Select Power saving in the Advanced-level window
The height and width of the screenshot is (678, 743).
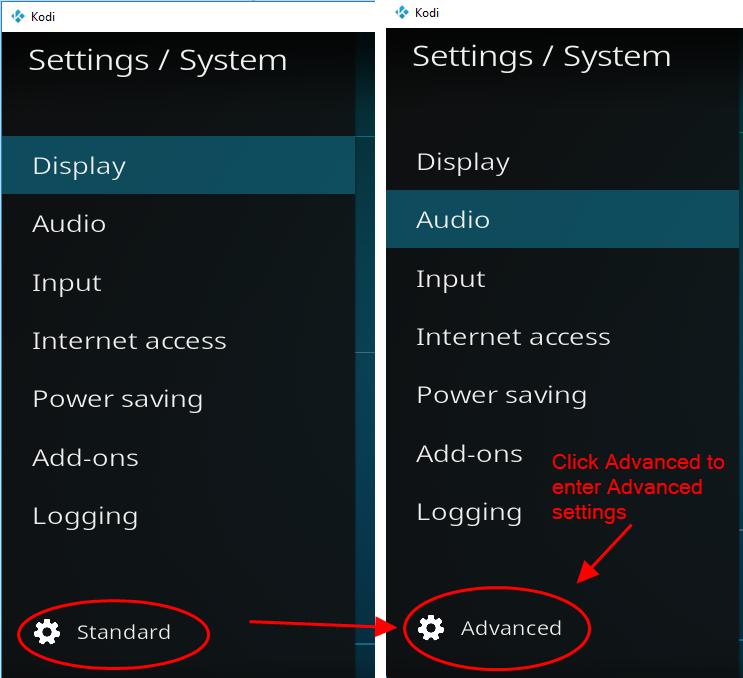501,395
